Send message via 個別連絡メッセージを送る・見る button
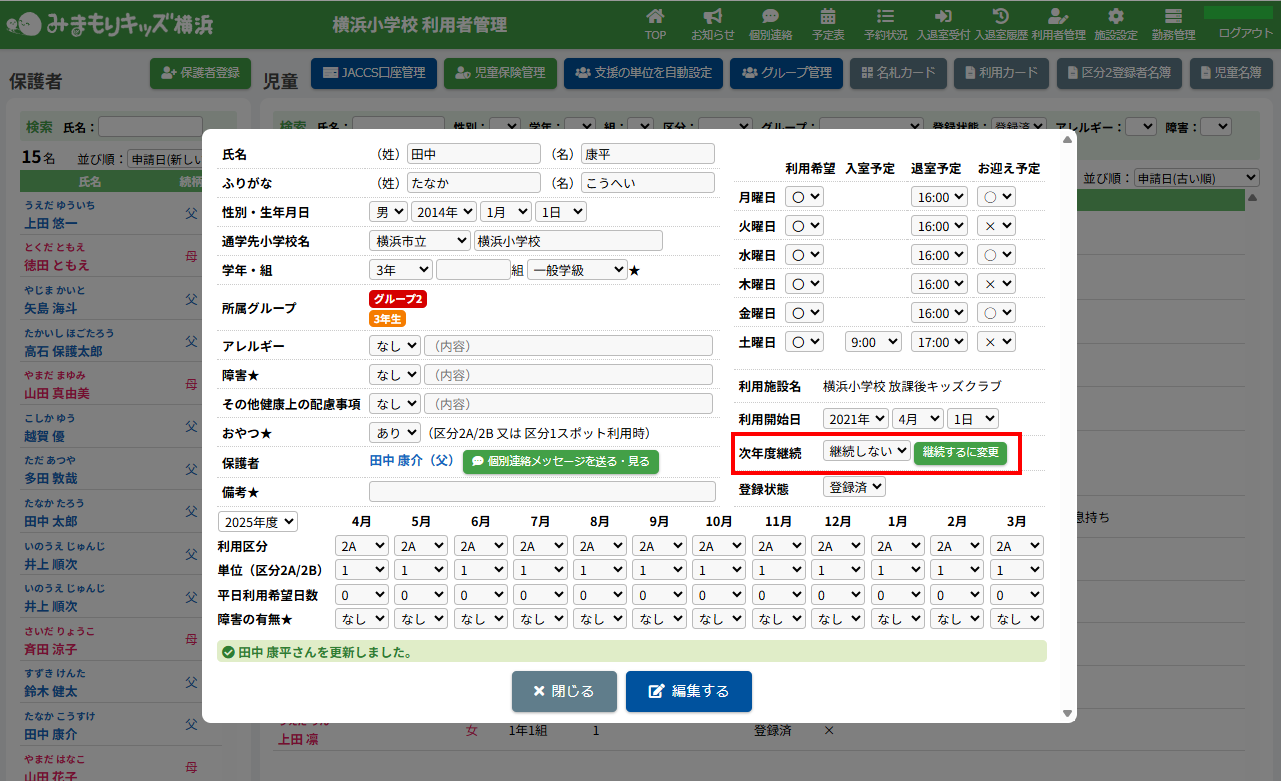The height and width of the screenshot is (781, 1281). click(560, 462)
